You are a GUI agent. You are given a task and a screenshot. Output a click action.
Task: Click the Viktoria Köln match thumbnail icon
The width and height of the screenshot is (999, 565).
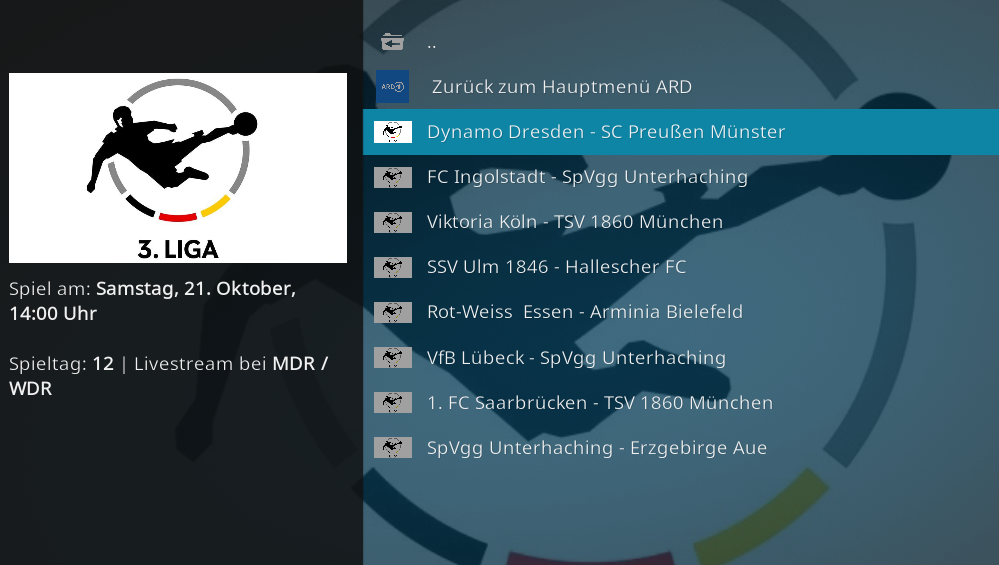(392, 222)
